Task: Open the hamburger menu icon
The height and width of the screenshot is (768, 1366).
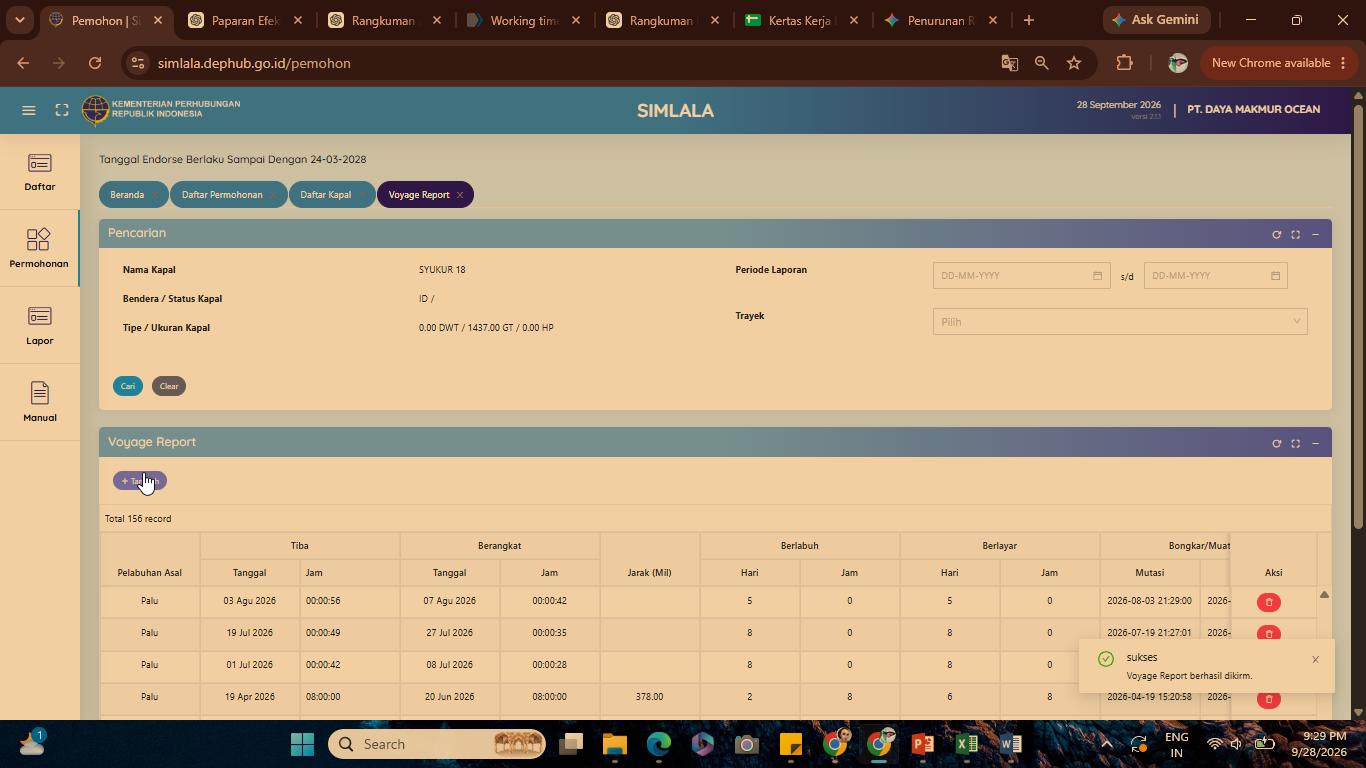Action: pyautogui.click(x=29, y=110)
